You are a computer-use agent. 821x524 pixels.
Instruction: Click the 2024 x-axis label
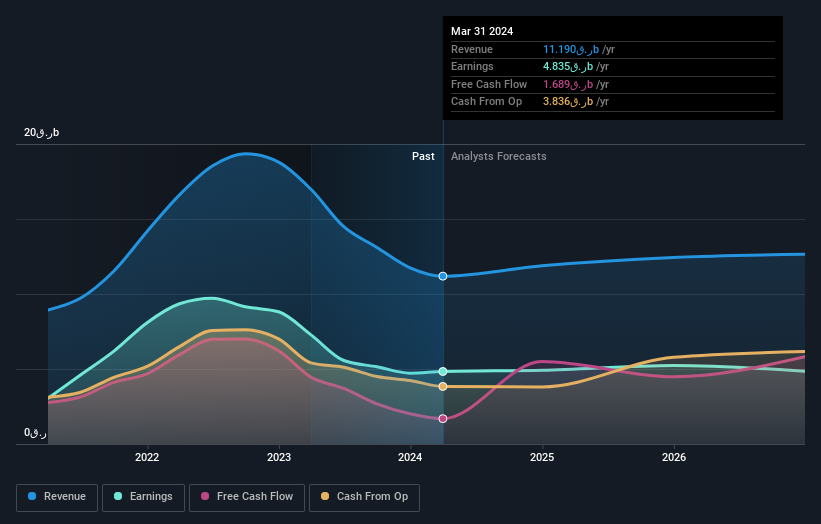click(x=410, y=457)
